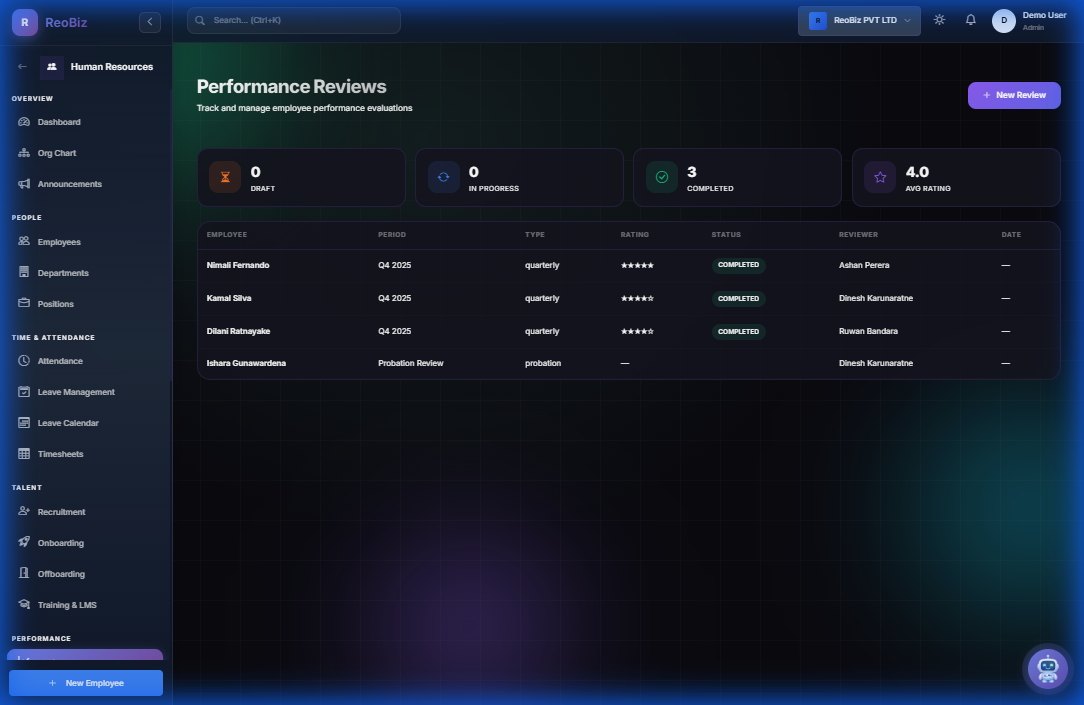Launch the AI assistant chatbot bubble
Viewport: 1084px width, 705px height.
1047,668
